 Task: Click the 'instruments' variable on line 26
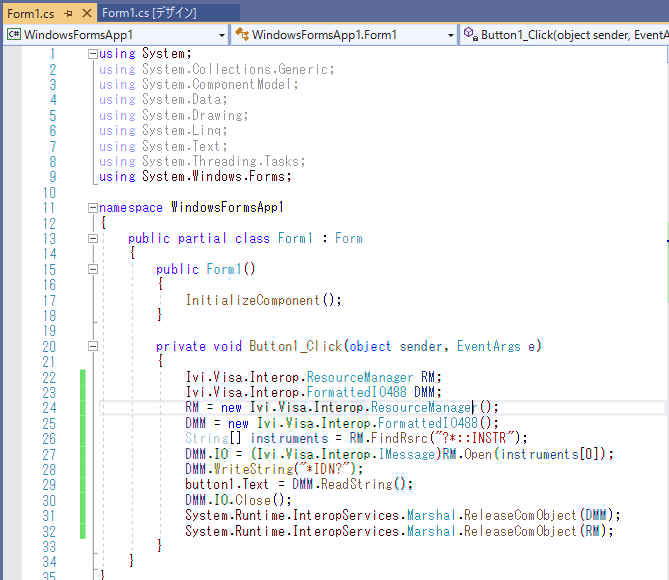point(289,438)
